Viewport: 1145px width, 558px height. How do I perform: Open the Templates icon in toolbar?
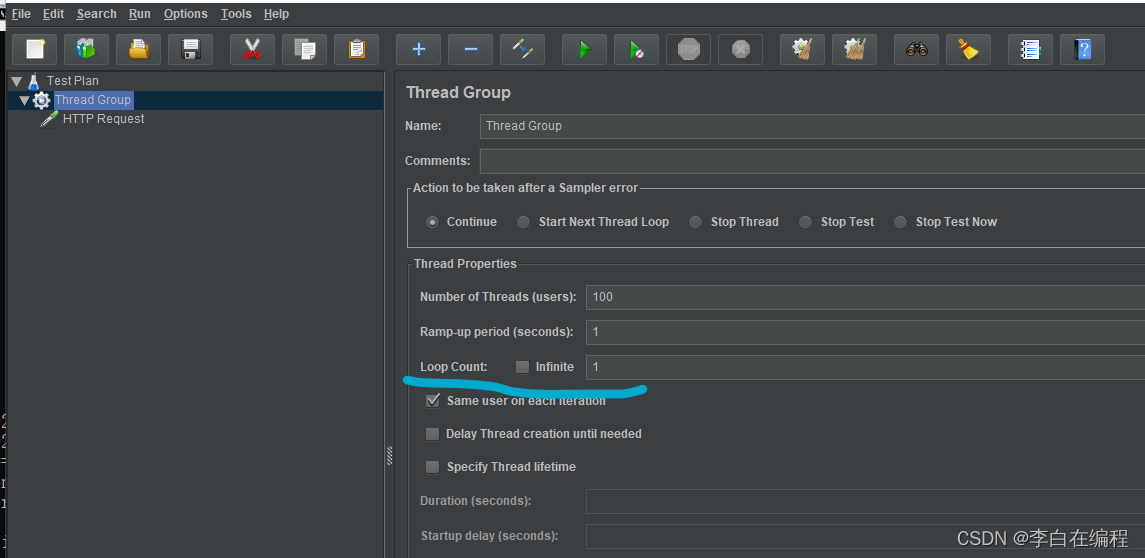click(86, 50)
